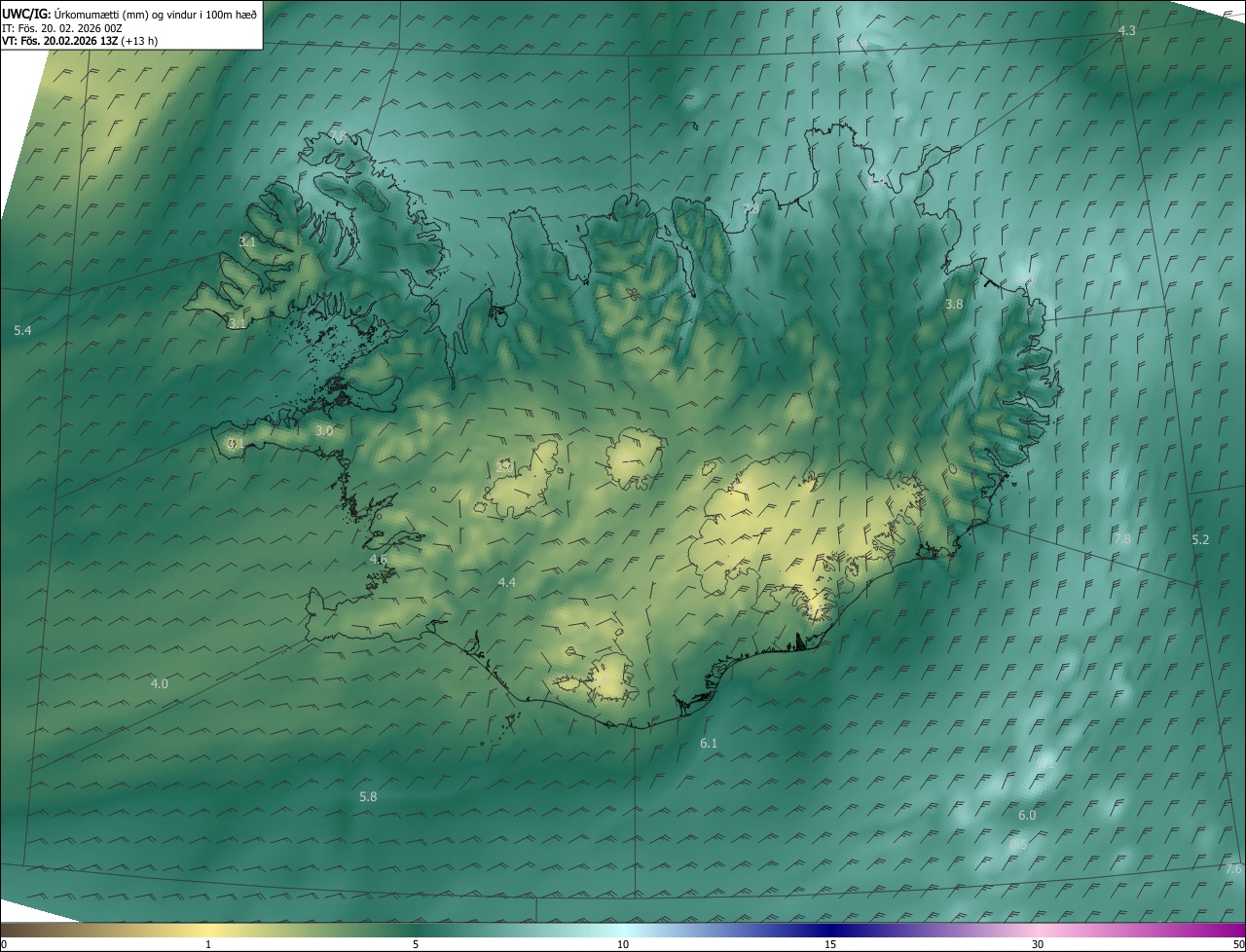Select the color scale tick label 15
The height and width of the screenshot is (952, 1246).
coord(830,944)
